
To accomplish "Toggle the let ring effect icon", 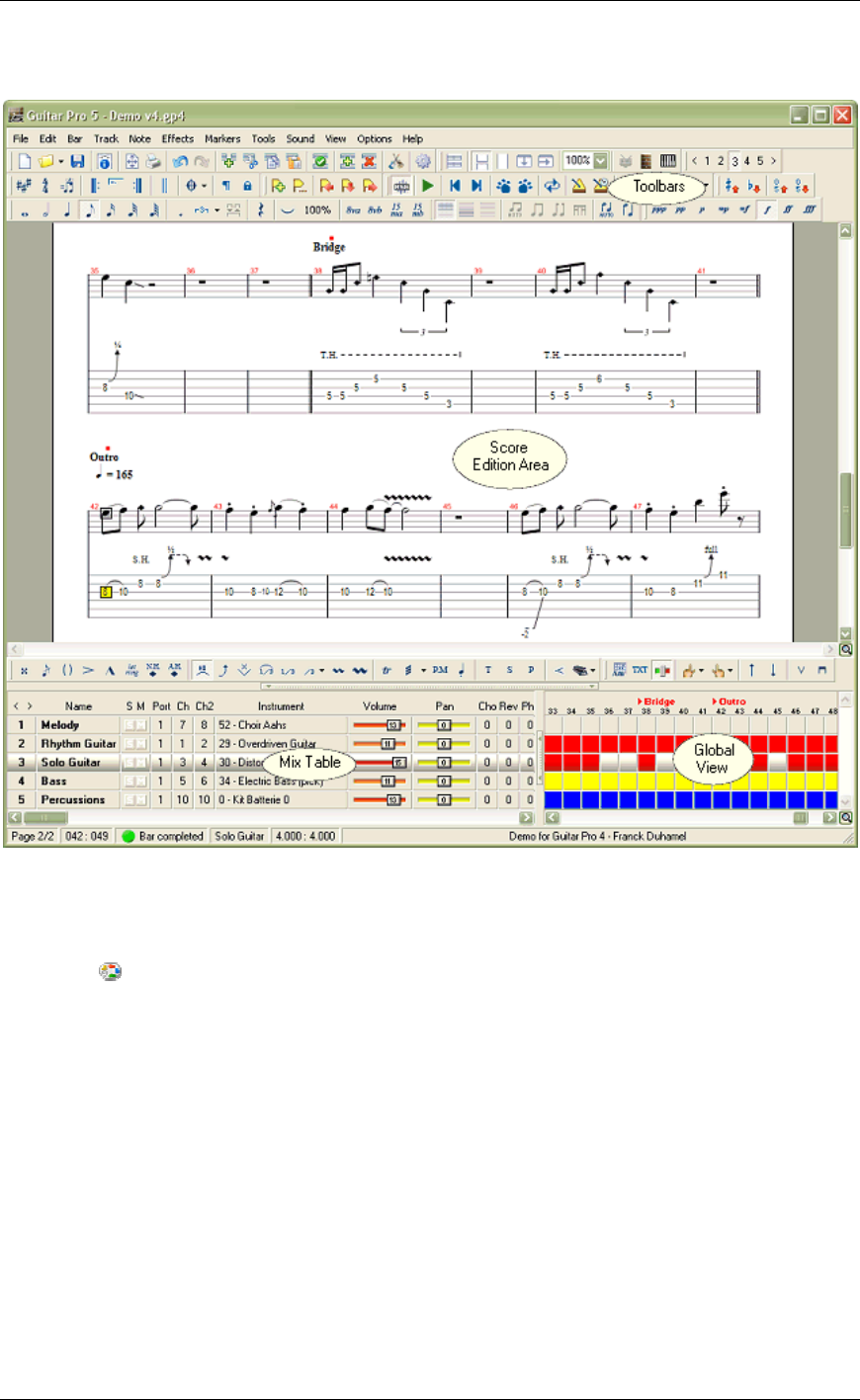I will [x=131, y=670].
